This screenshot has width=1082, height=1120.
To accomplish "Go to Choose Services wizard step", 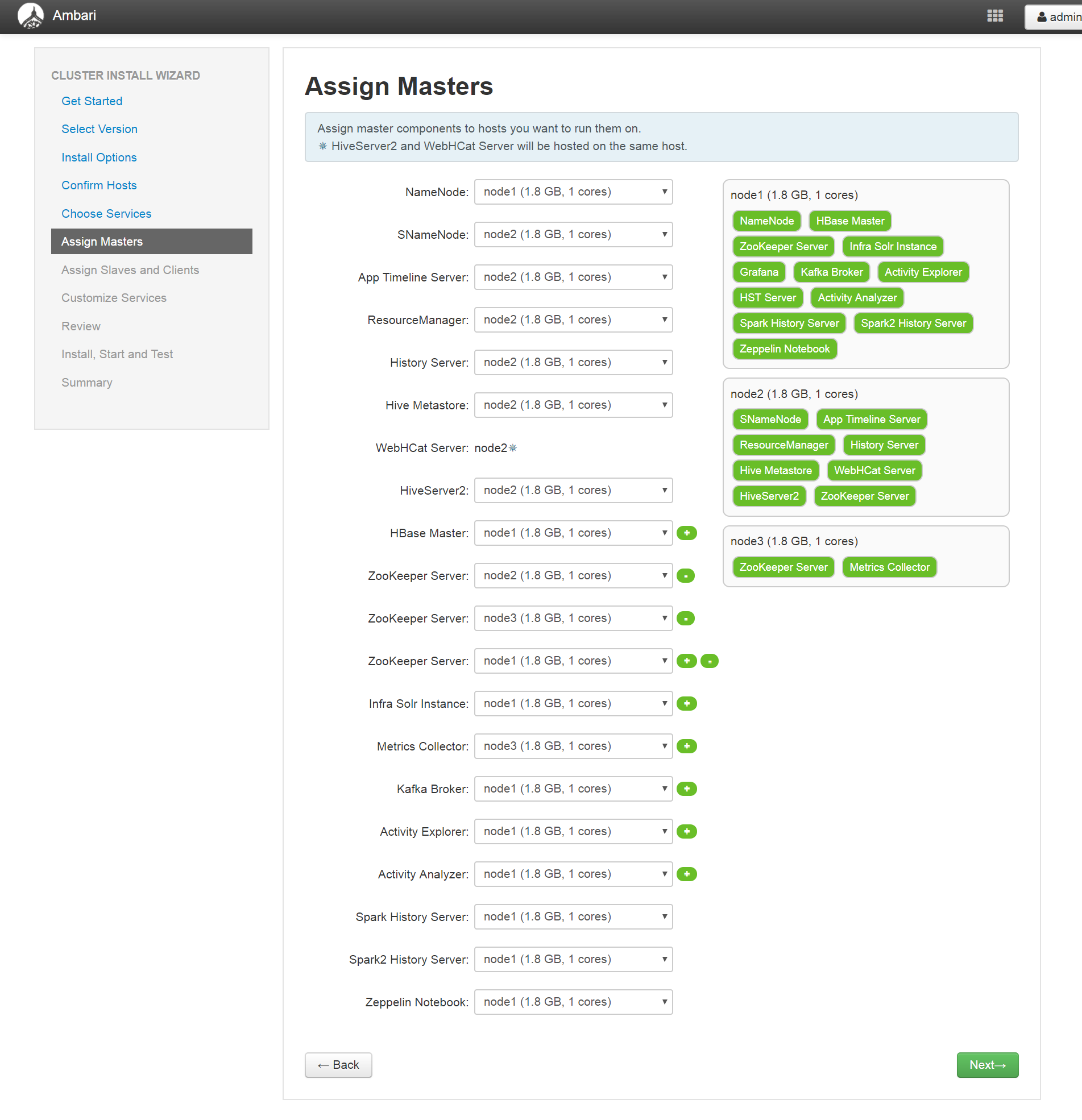I will 106,214.
